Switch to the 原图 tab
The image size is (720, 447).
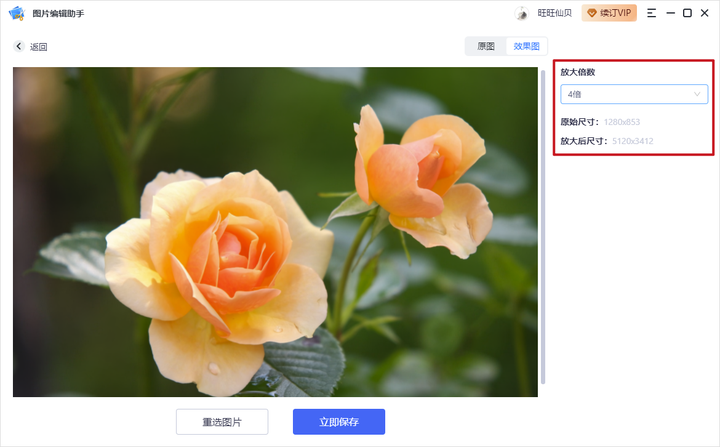(x=486, y=46)
